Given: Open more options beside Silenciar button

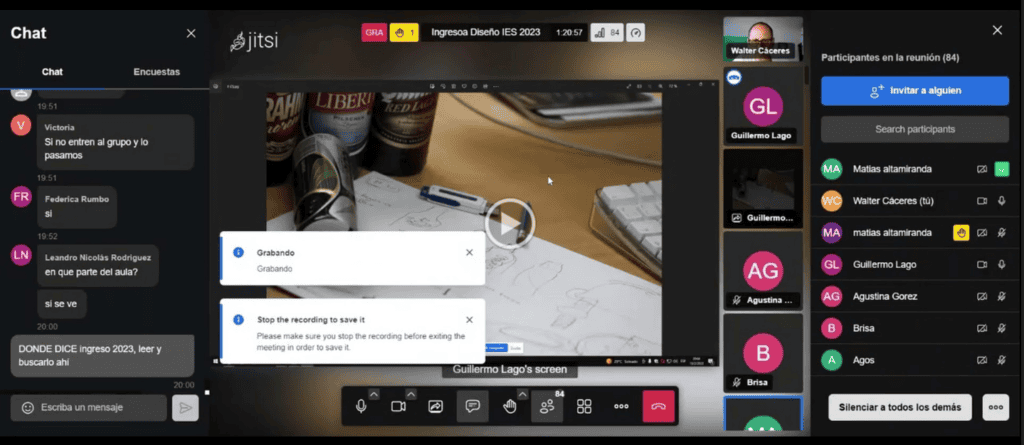Looking at the screenshot, I should coord(995,407).
